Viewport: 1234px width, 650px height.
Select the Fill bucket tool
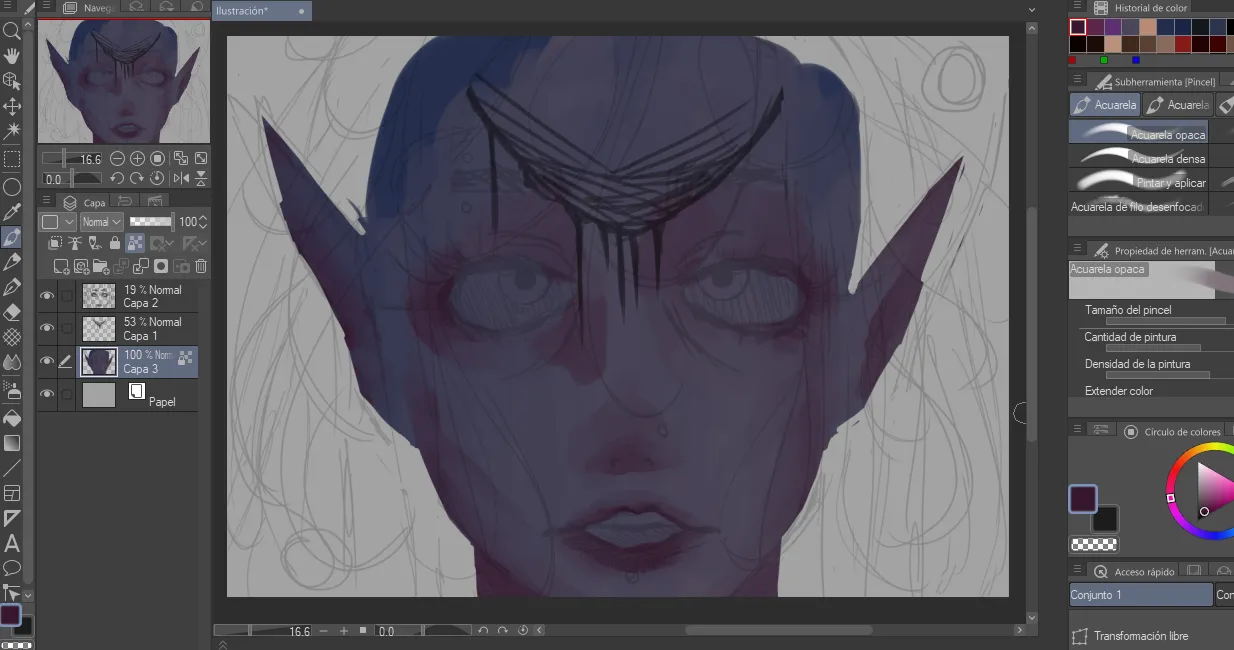(x=12, y=418)
